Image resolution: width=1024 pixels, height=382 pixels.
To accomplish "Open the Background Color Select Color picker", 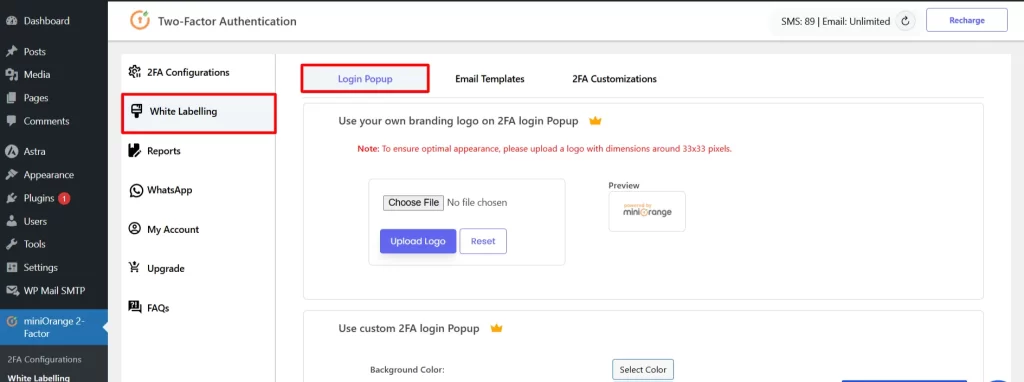I will click(643, 370).
